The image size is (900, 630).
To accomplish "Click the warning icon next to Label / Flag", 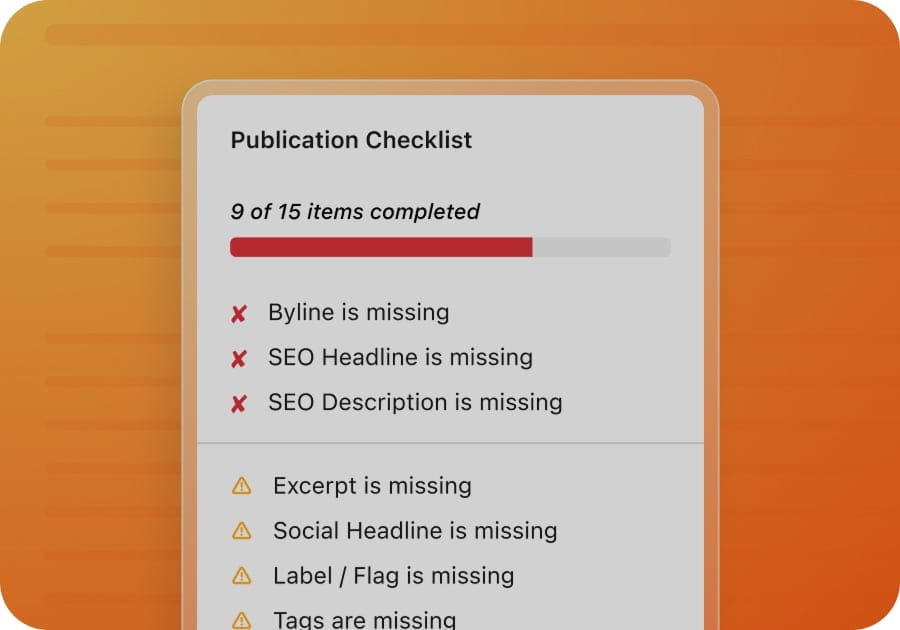I will coord(241,576).
